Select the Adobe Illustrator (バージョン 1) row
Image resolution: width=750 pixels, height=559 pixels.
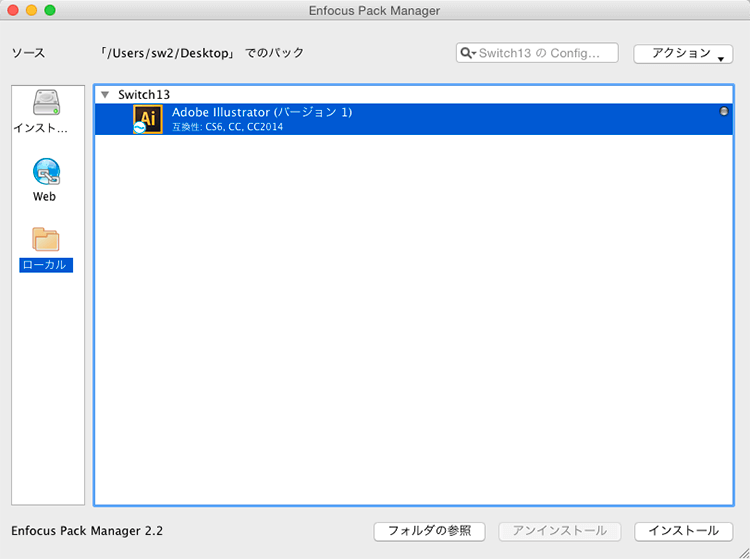[x=414, y=119]
